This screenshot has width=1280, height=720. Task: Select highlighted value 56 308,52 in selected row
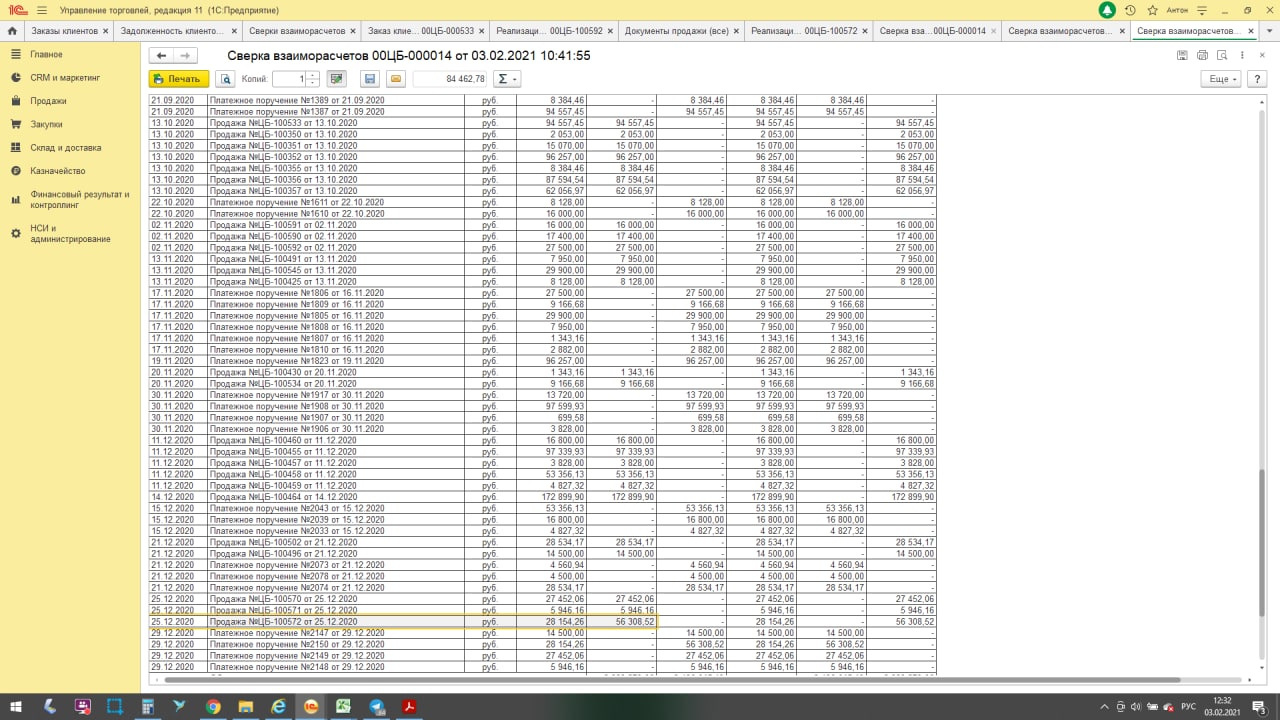click(x=622, y=621)
